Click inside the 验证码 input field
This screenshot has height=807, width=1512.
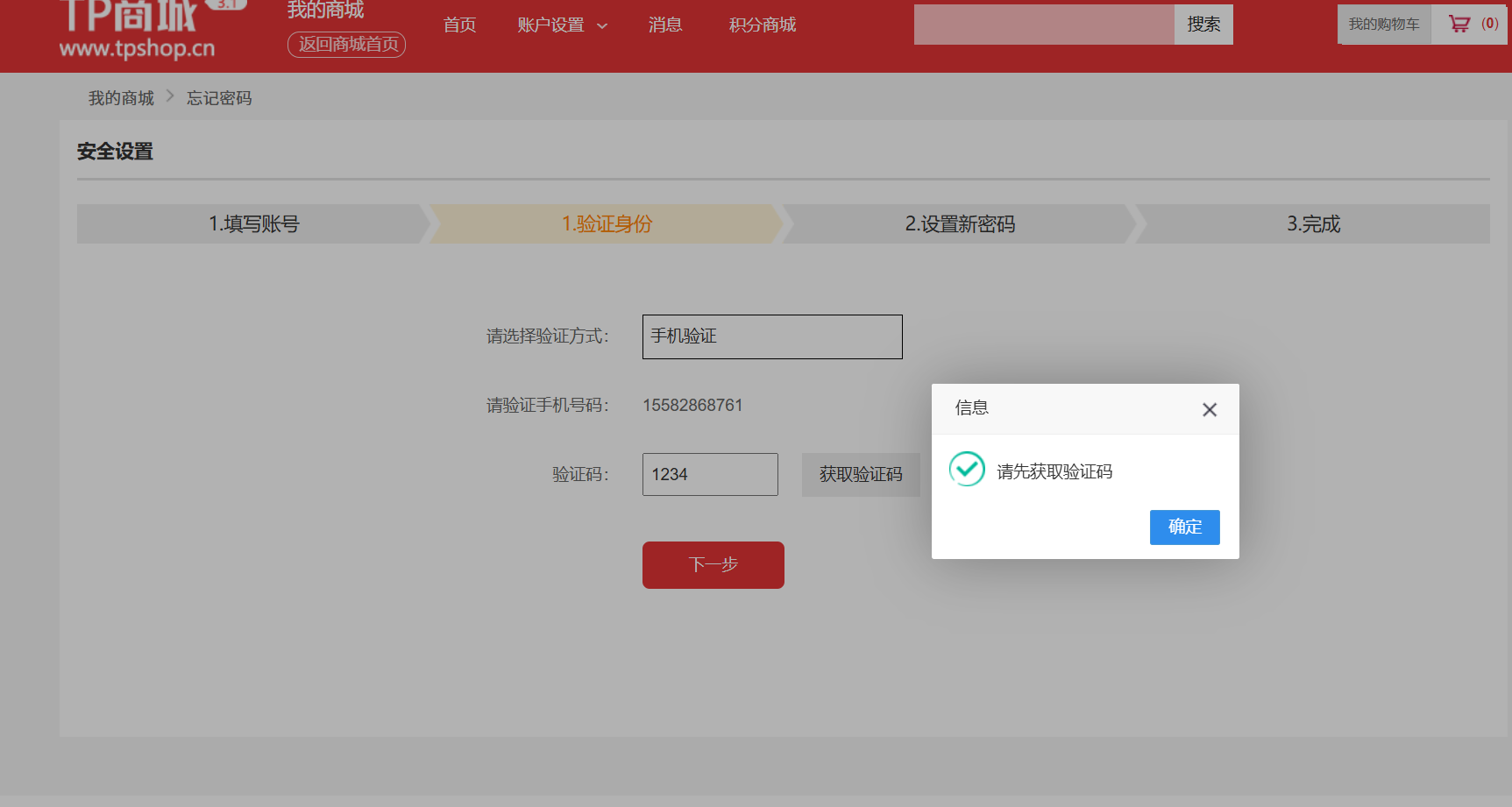709,474
